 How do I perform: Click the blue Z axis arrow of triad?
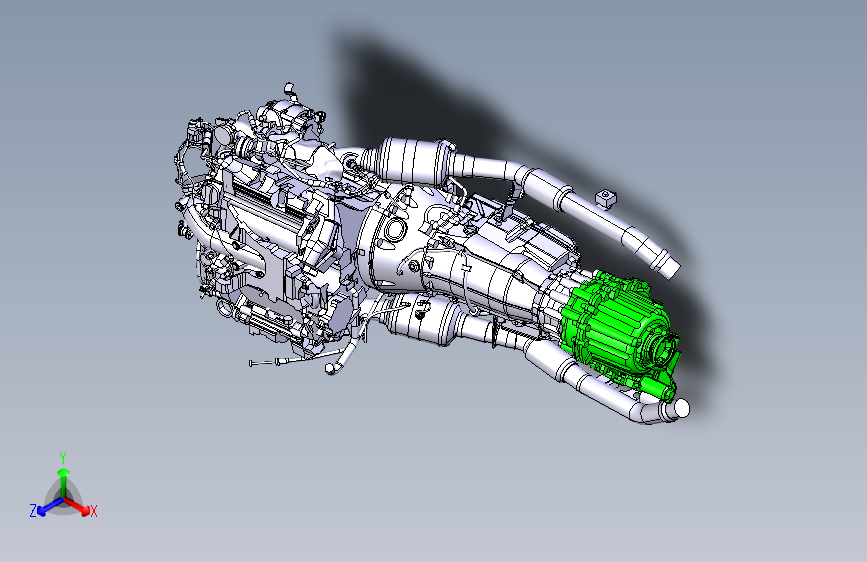pos(51,507)
